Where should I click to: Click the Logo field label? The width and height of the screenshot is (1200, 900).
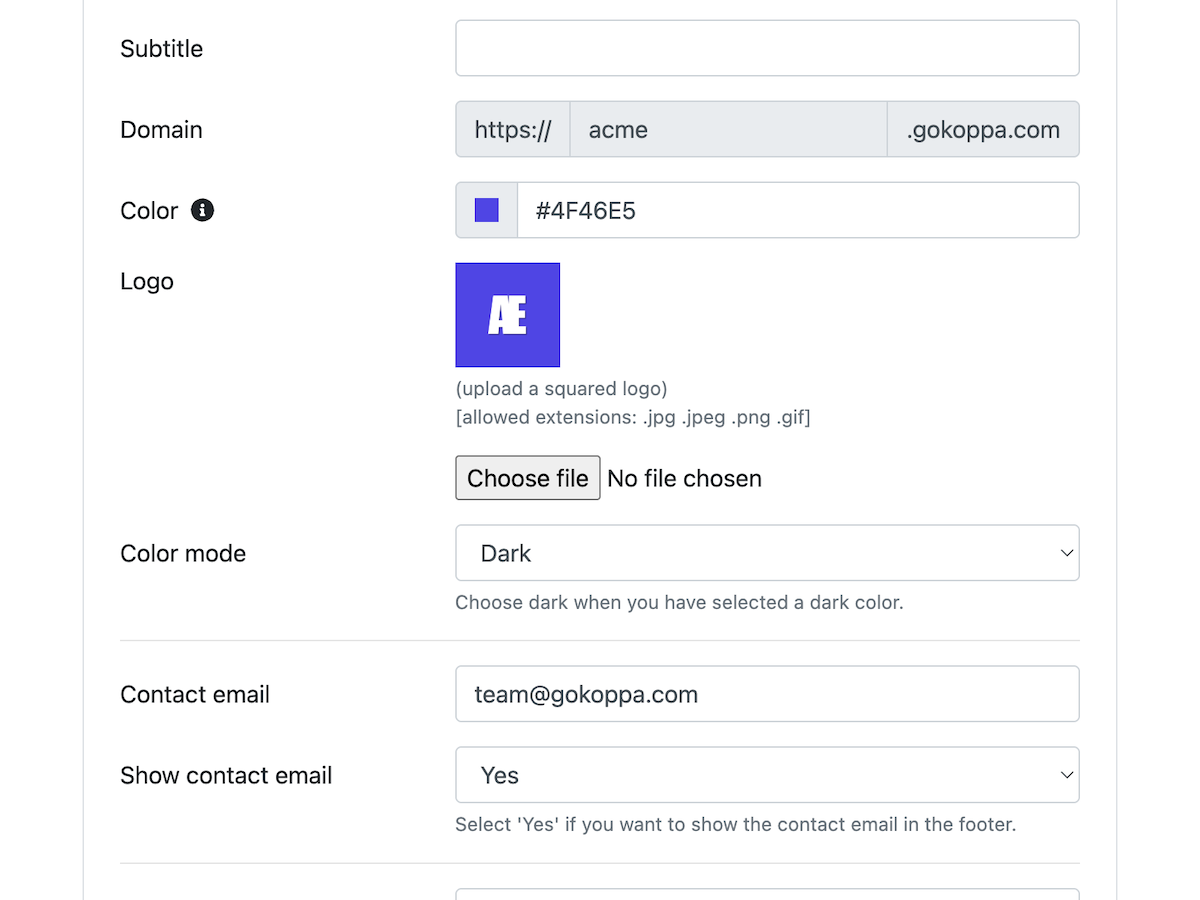pos(147,281)
